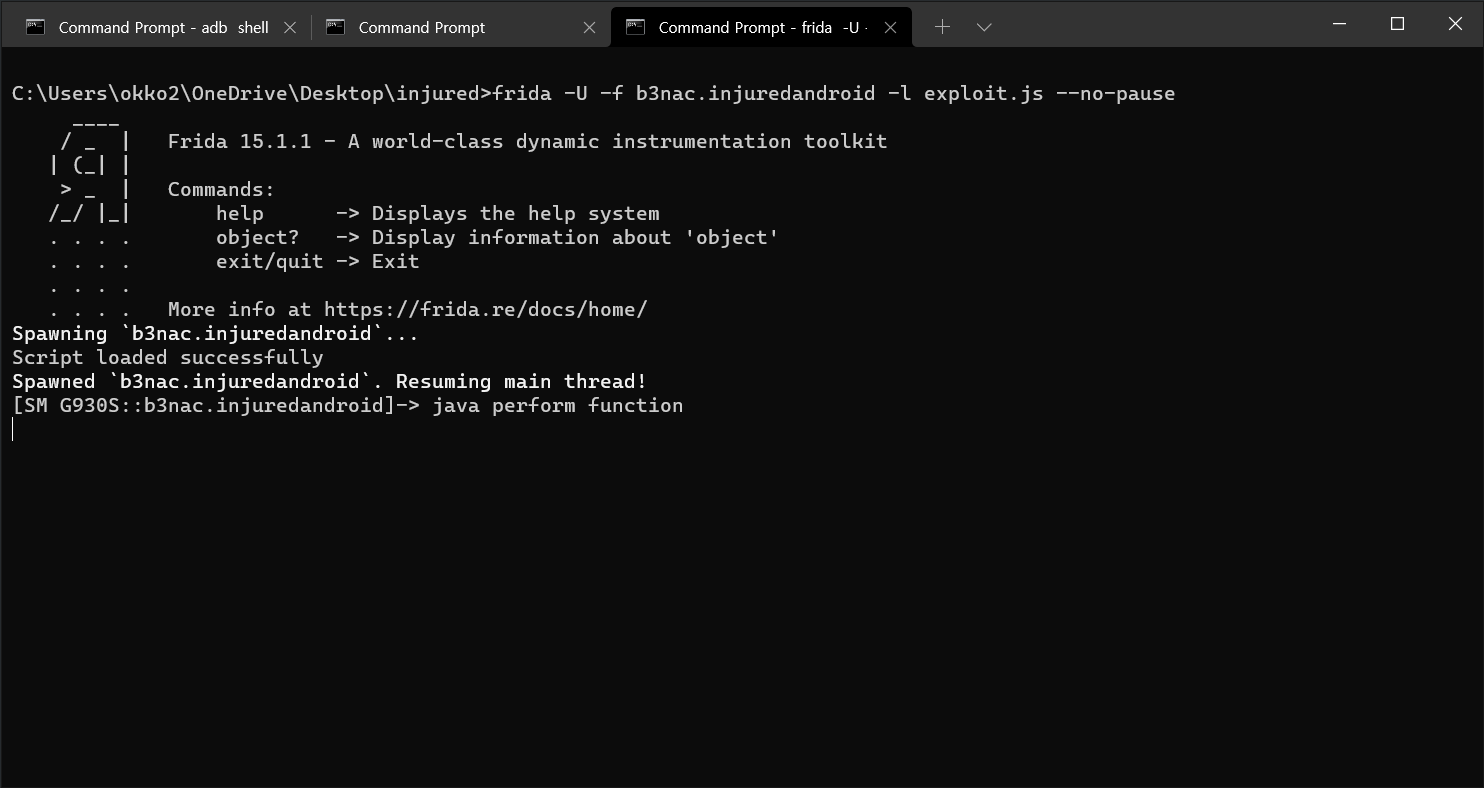Click the 'java perform function' input text

pos(558,405)
